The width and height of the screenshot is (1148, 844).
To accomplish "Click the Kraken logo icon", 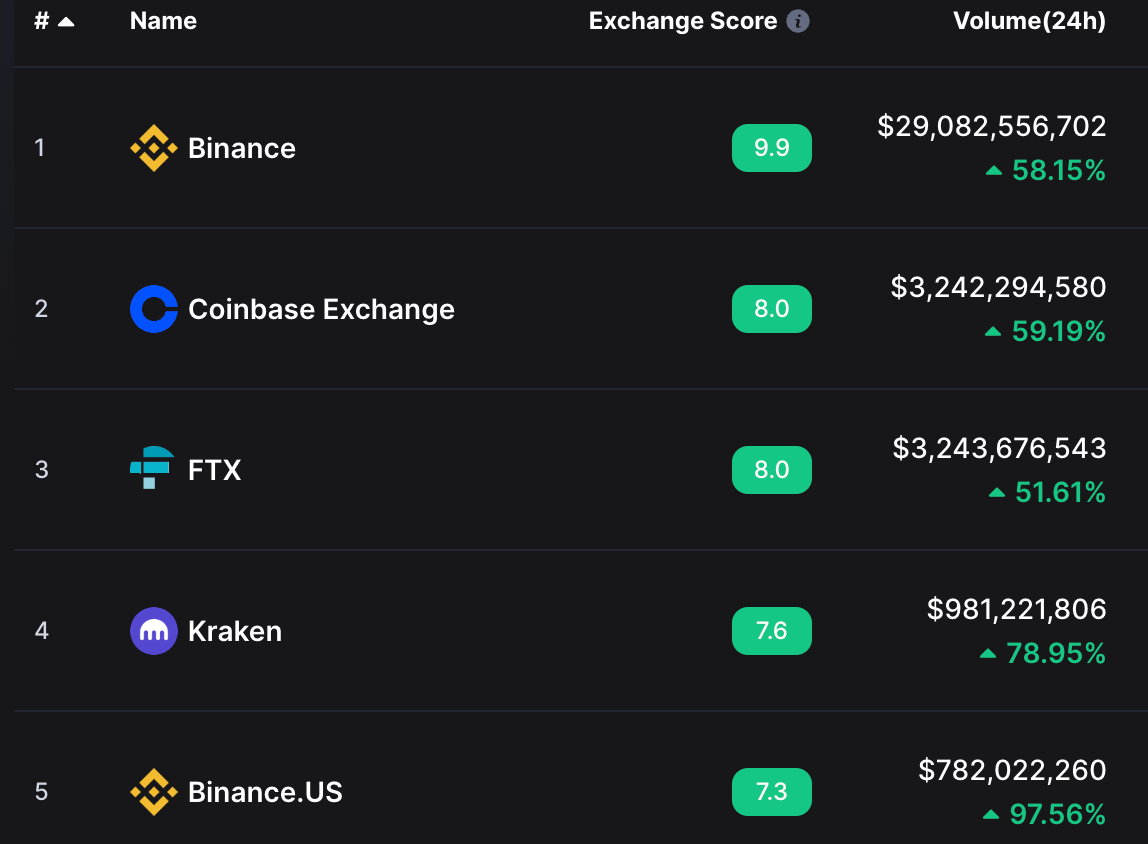I will tap(154, 631).
